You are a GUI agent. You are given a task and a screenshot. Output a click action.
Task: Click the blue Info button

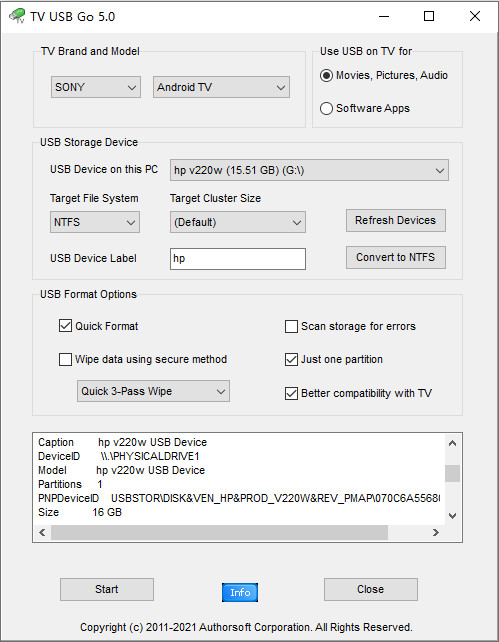[x=240, y=592]
